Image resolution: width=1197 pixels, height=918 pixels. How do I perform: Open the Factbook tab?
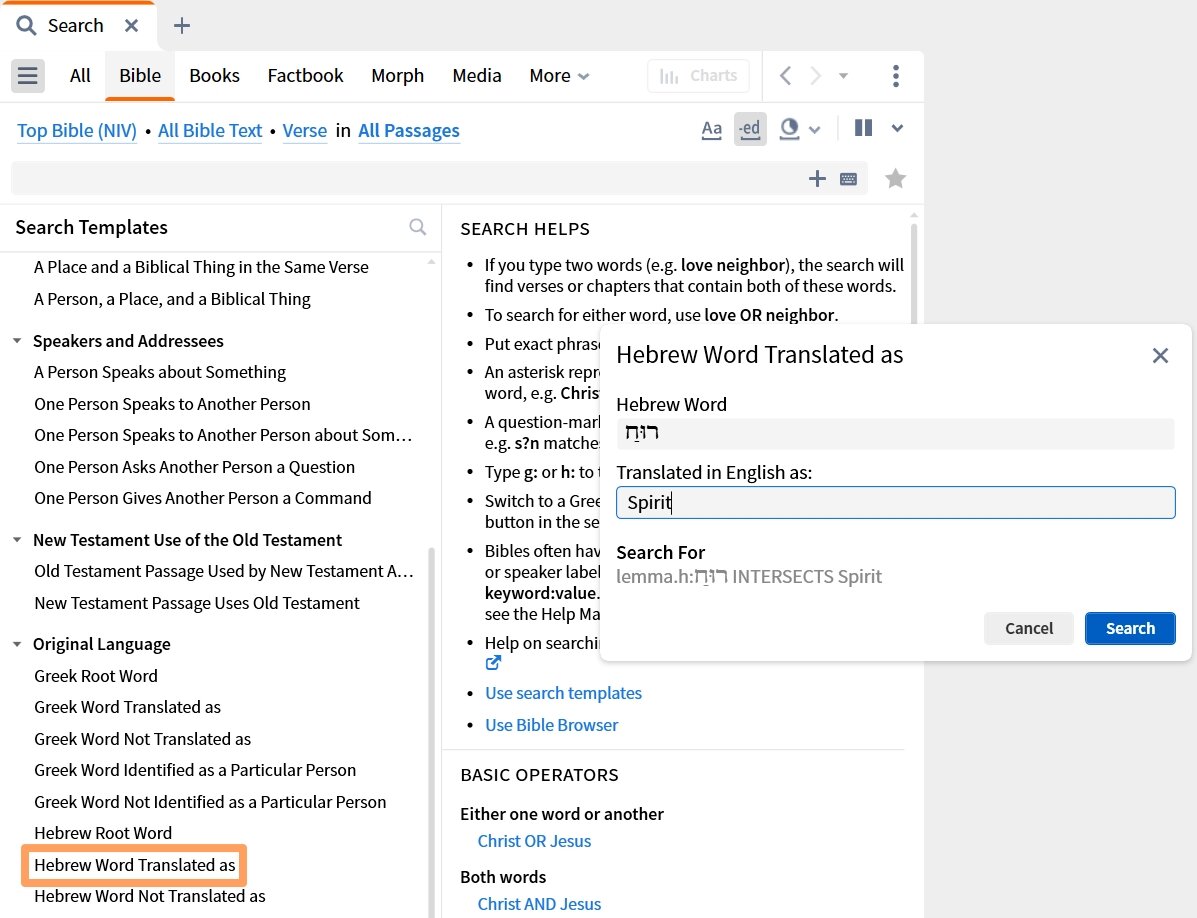point(305,76)
